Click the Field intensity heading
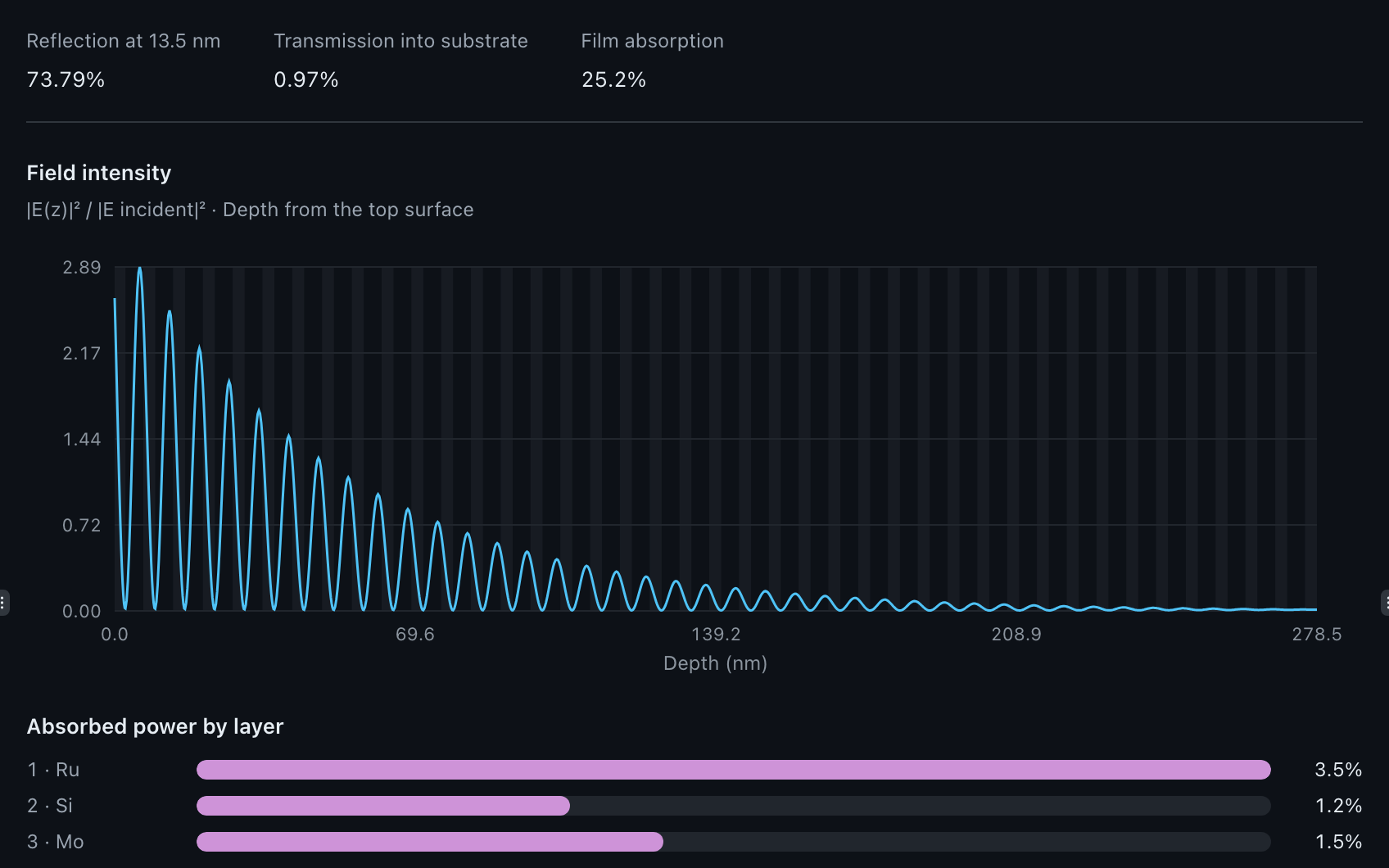 pos(99,173)
